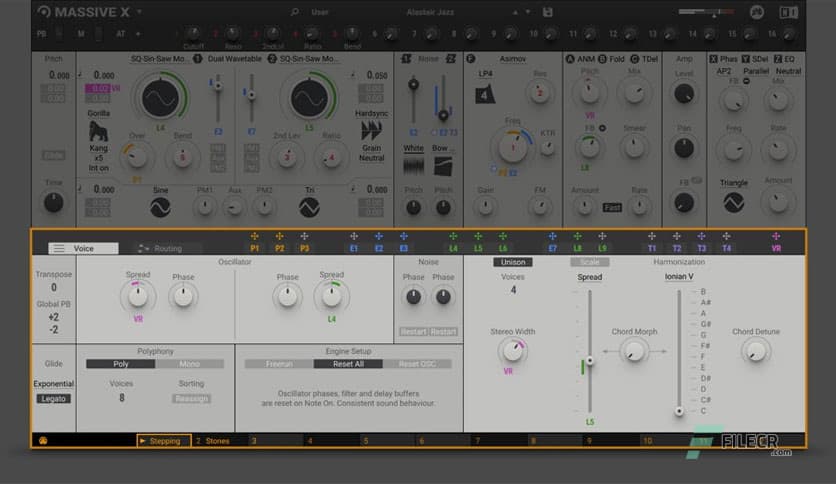Select the T2 tracker modulation handle
This screenshot has width=836, height=484.
pos(677,236)
